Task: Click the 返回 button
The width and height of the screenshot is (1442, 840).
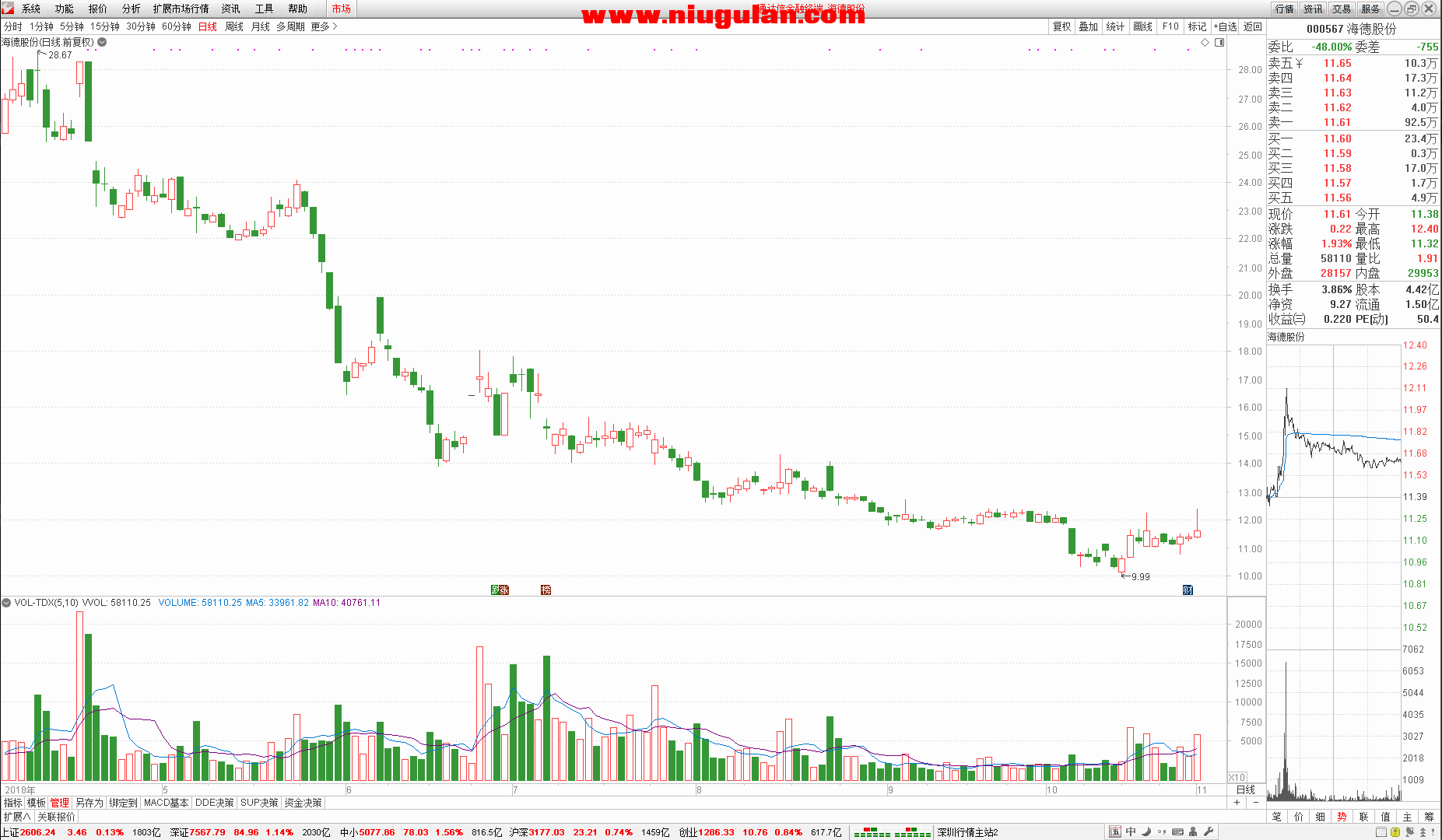Action: (x=1253, y=26)
